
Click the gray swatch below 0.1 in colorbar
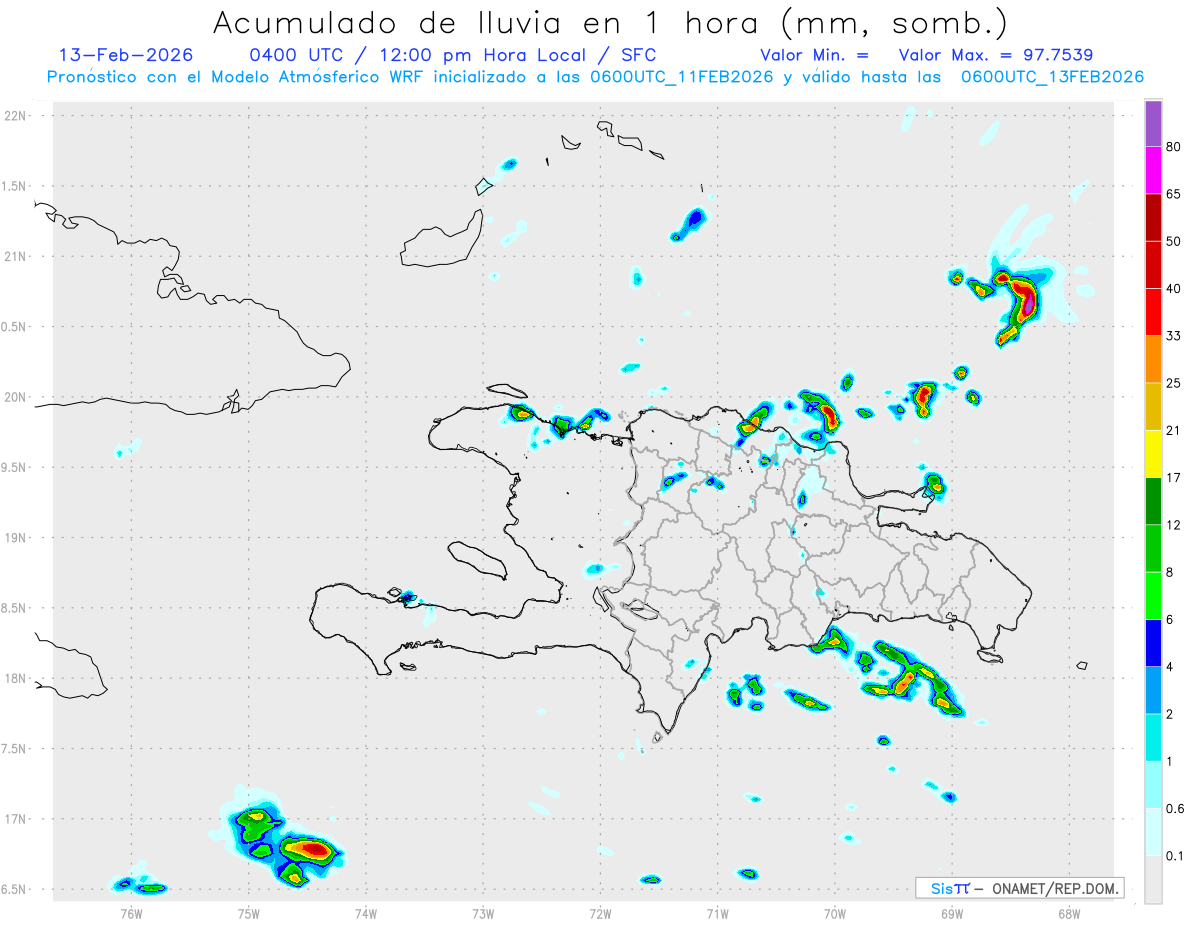tap(1153, 879)
